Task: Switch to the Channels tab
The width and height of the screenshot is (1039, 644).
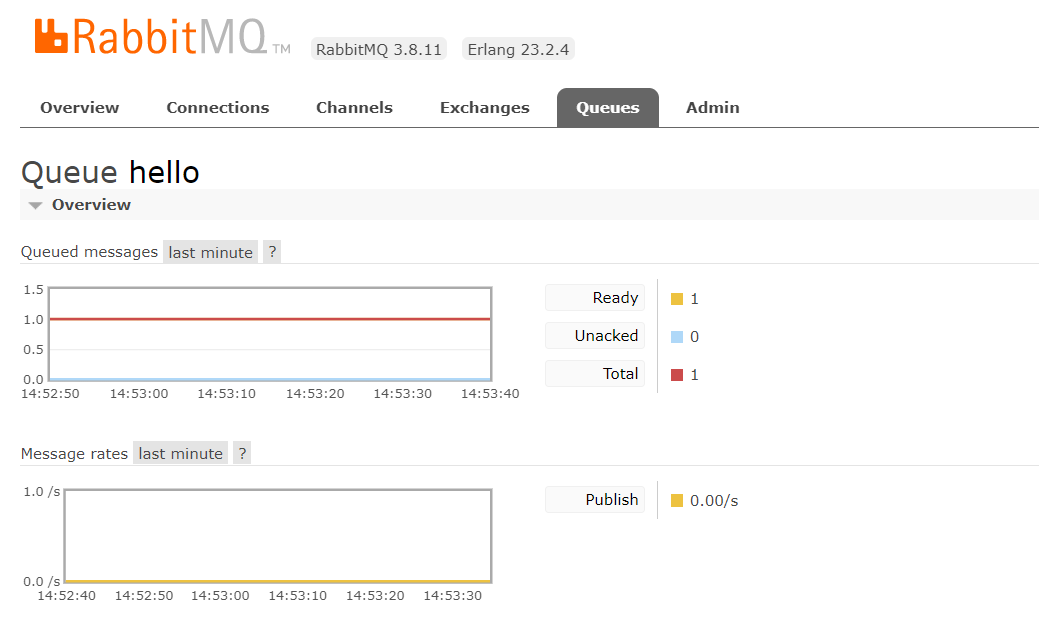Action: (354, 107)
